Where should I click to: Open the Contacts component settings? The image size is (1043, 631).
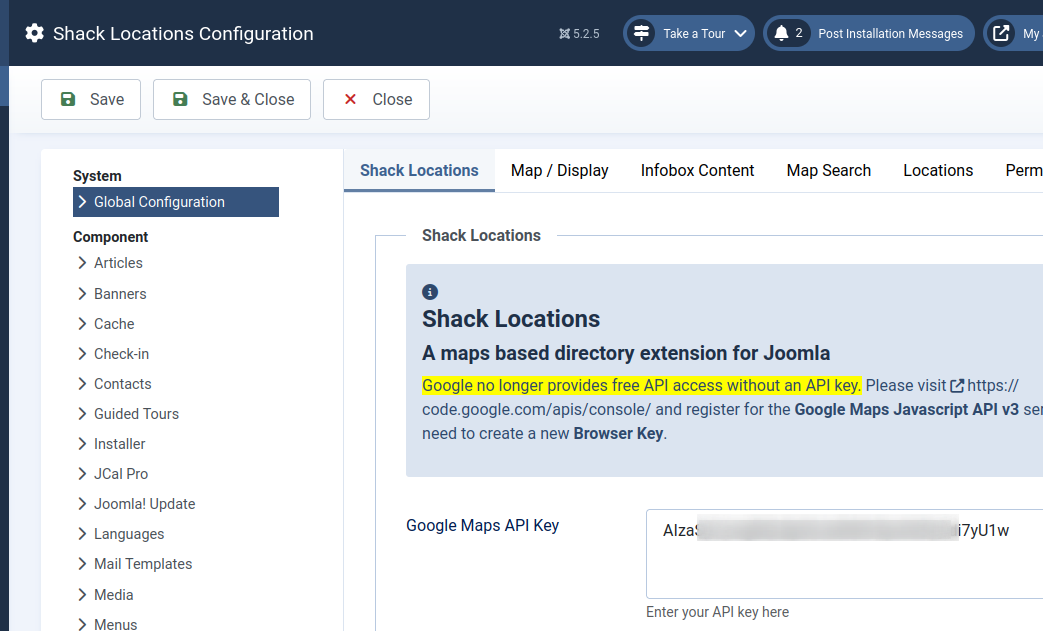click(122, 384)
